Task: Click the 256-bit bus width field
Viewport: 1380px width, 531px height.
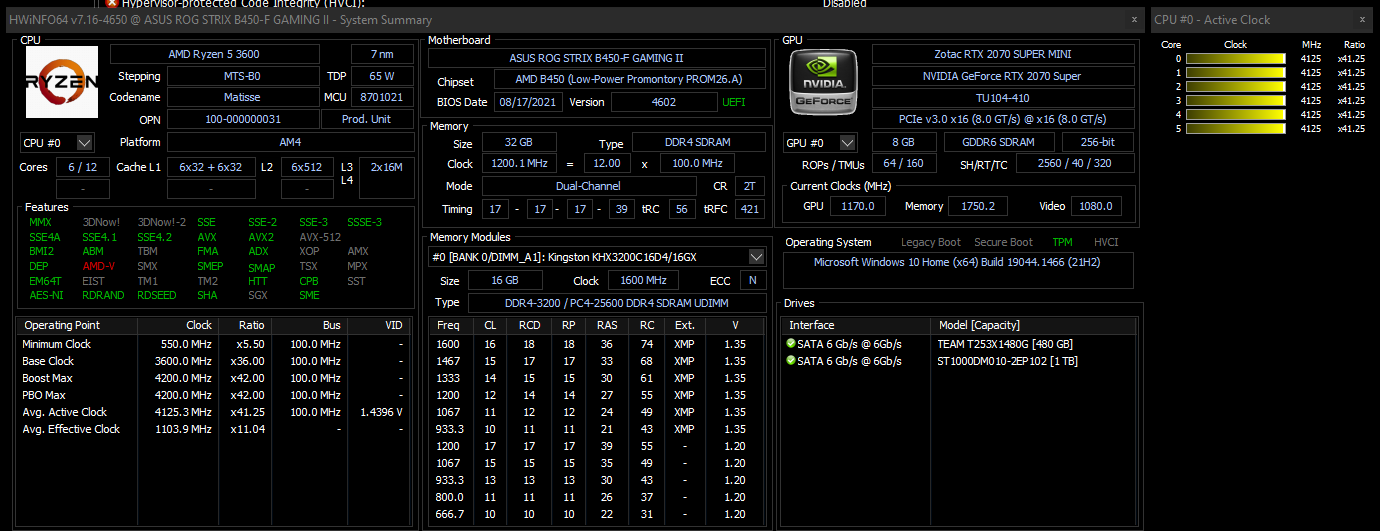Action: (1098, 142)
